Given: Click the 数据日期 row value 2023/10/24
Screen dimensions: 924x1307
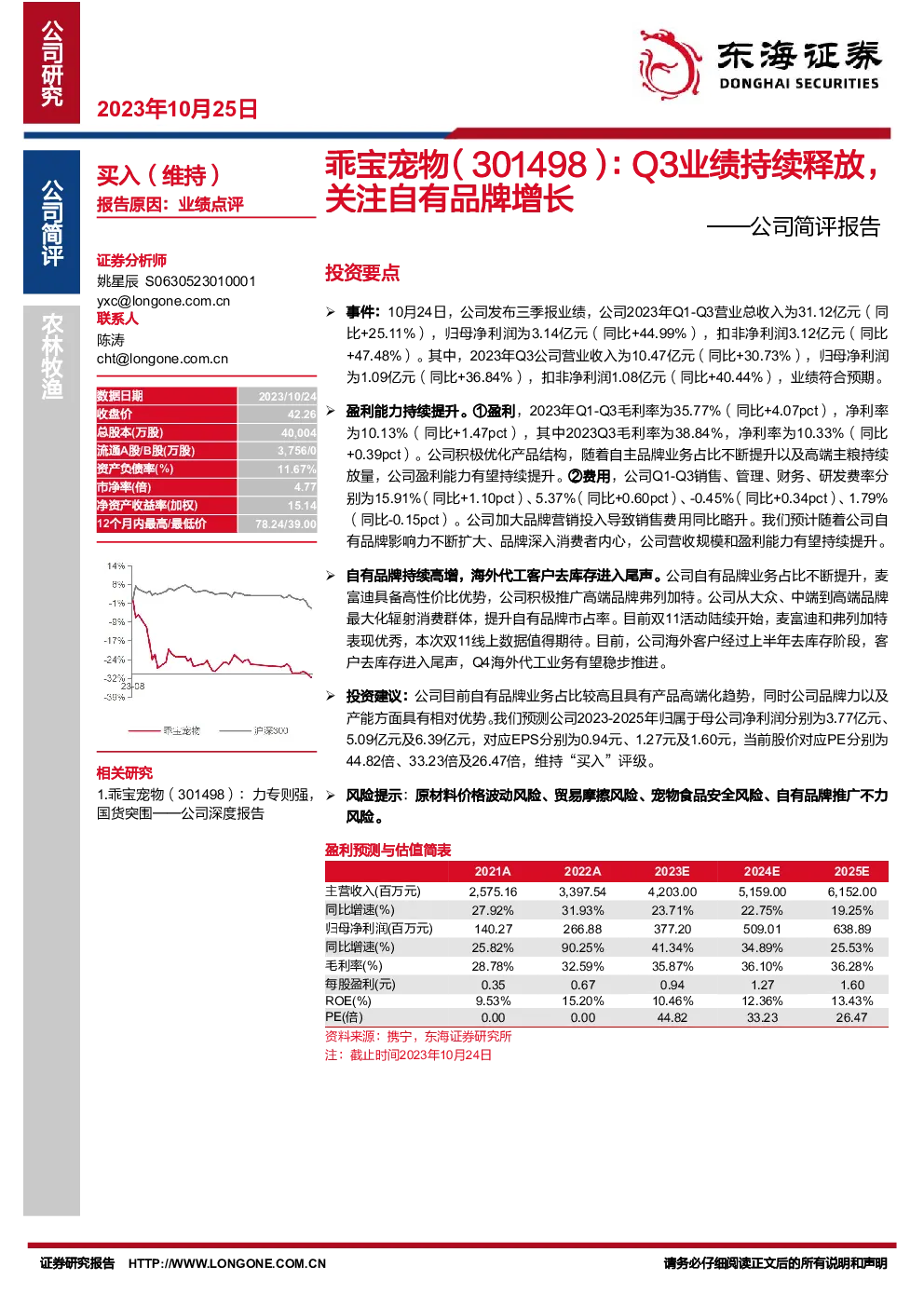Looking at the screenshot, I should [x=288, y=396].
